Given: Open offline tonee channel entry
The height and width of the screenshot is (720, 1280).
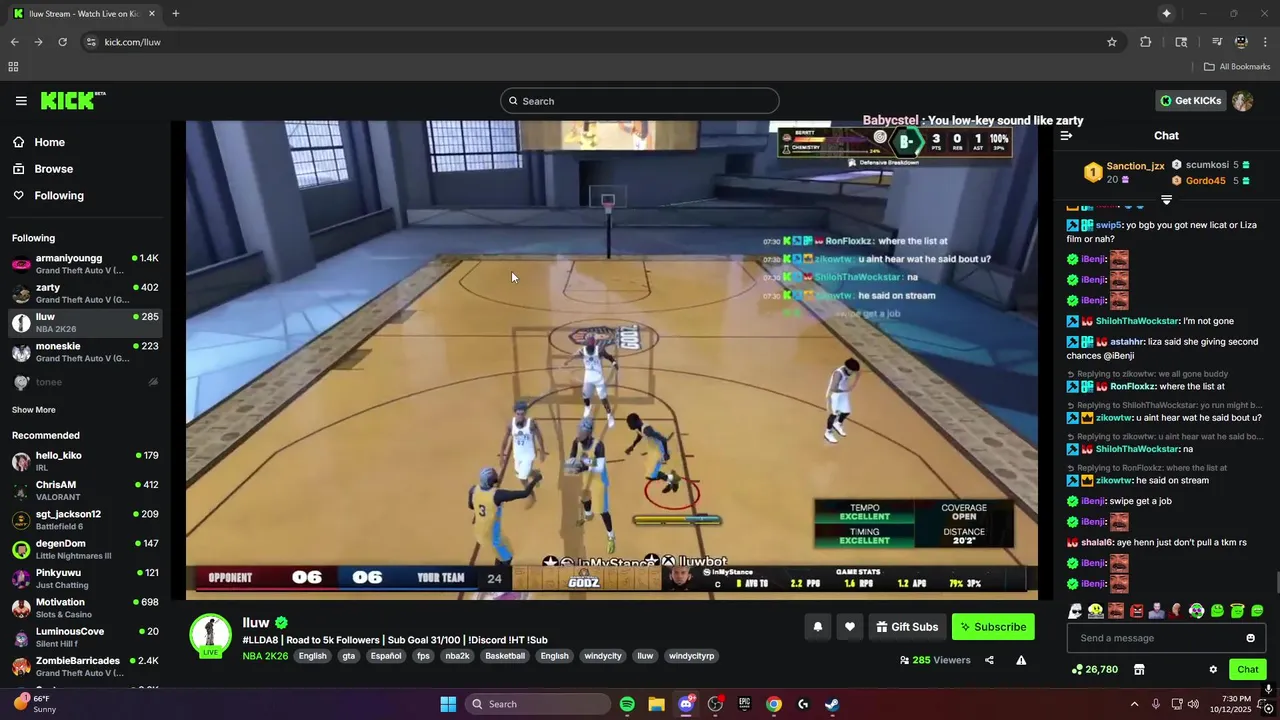Looking at the screenshot, I should click(85, 382).
